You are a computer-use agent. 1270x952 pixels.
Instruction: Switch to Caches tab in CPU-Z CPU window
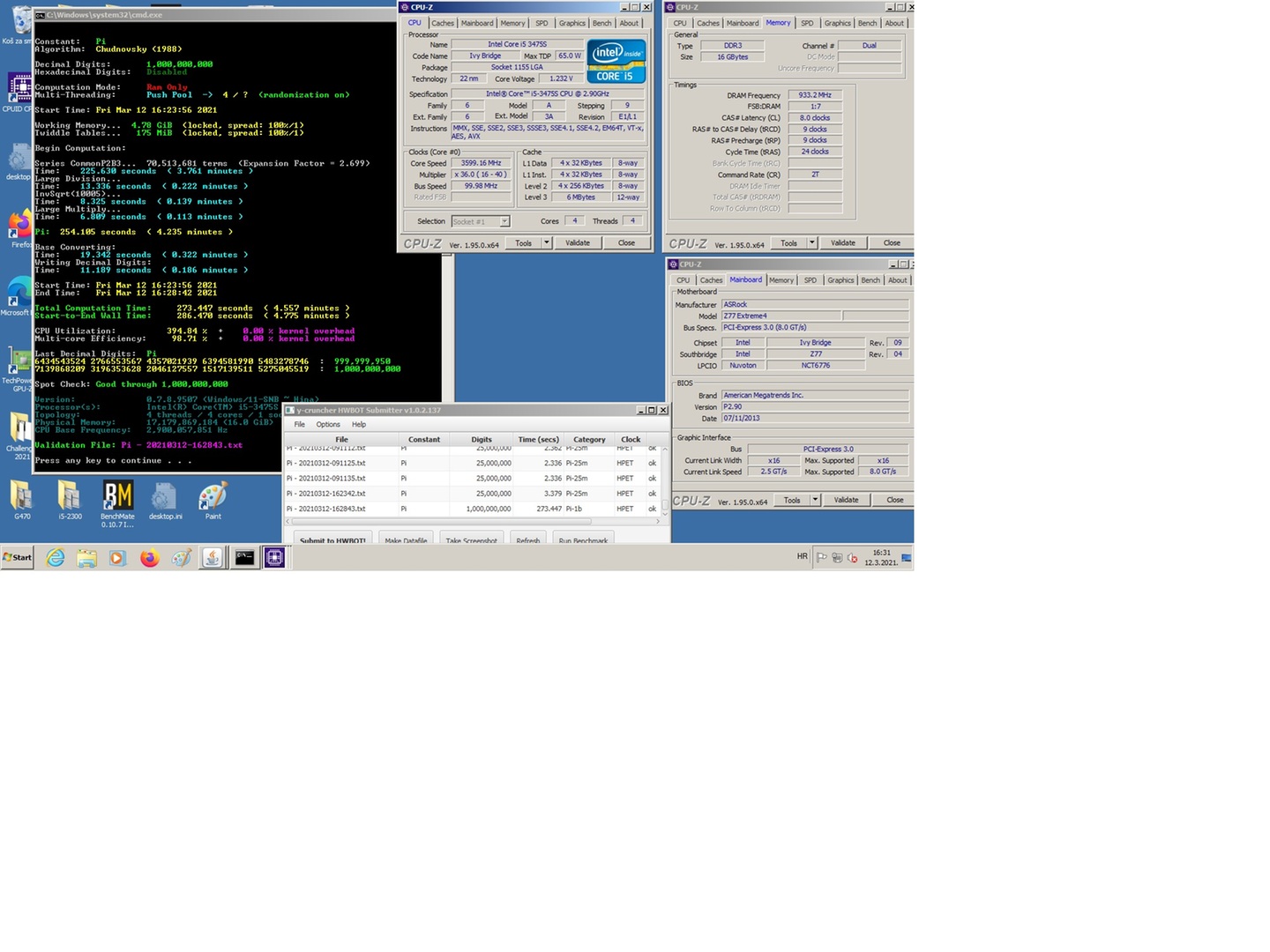443,23
